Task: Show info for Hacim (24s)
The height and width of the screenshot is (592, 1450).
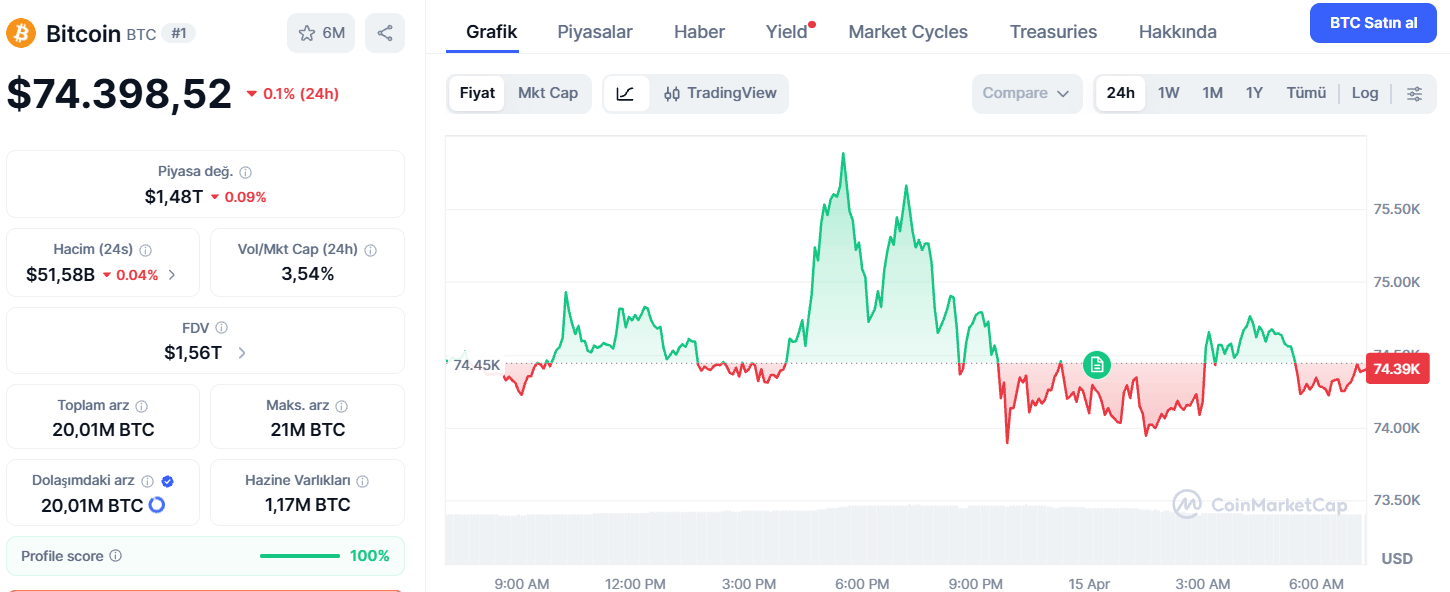Action: [x=146, y=250]
